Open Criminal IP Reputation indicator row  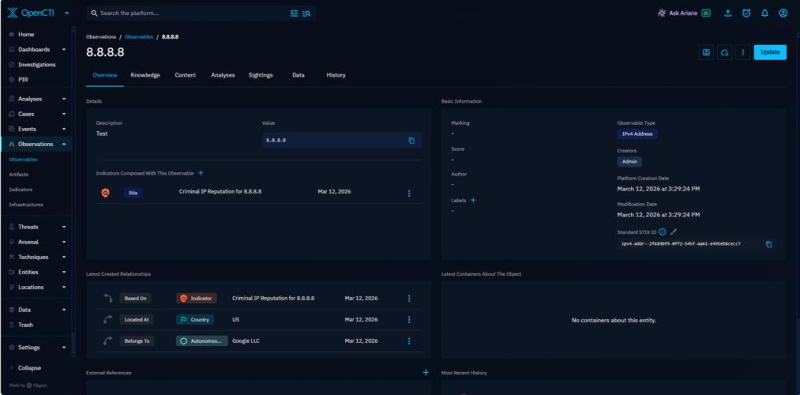pyautogui.click(x=259, y=193)
